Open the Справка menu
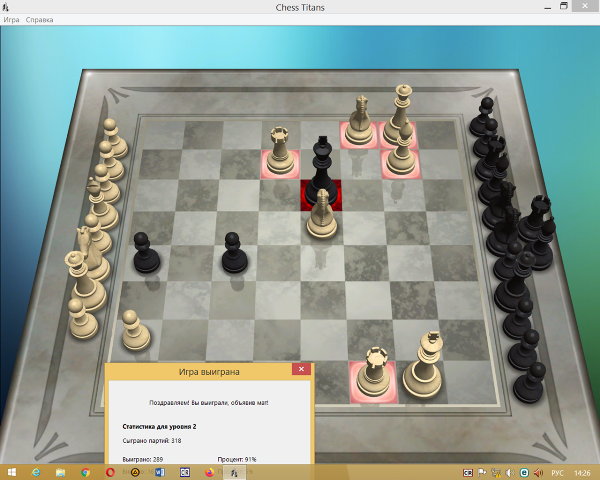The image size is (600, 480). click(40, 19)
